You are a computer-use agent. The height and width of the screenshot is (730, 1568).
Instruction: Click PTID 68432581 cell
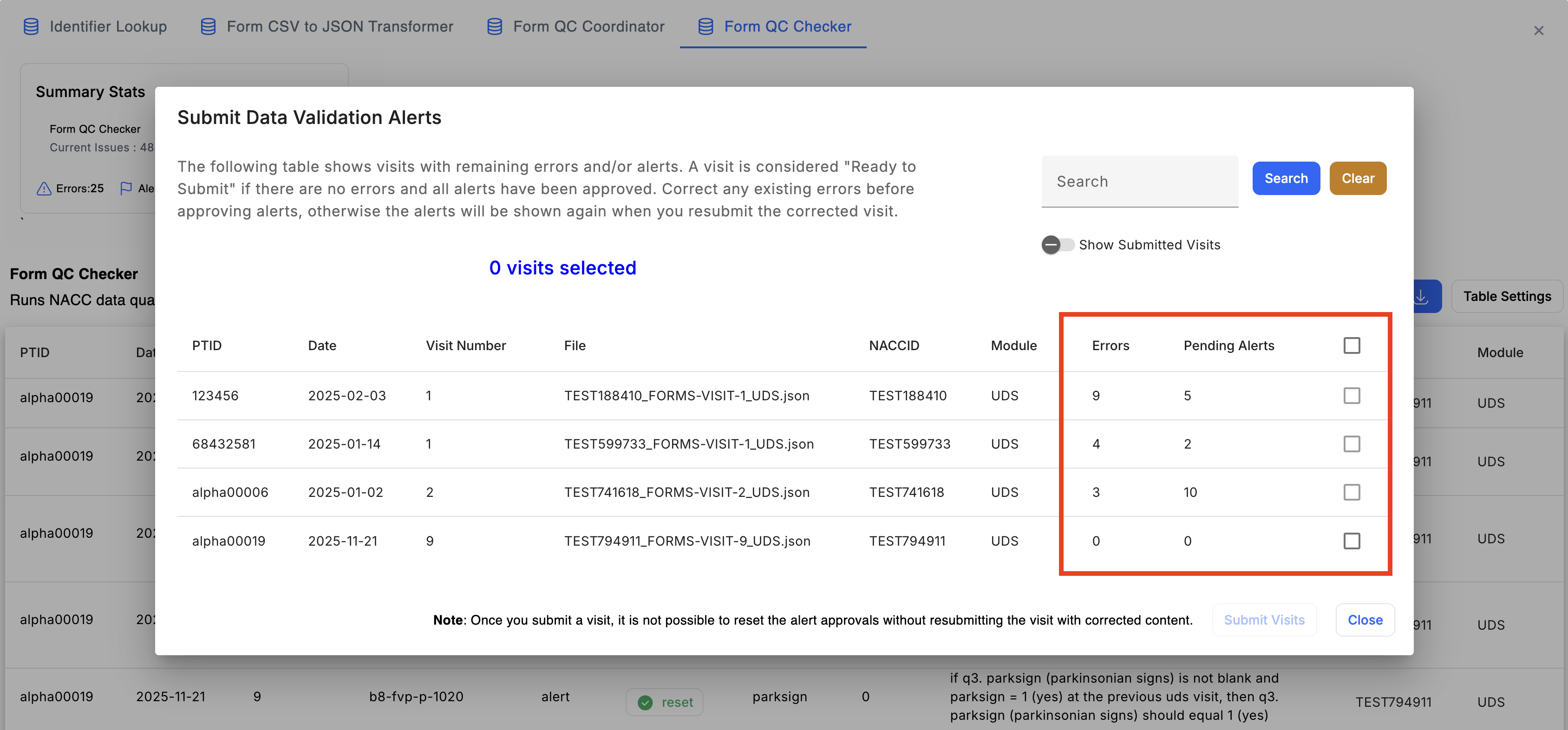pyautogui.click(x=223, y=444)
